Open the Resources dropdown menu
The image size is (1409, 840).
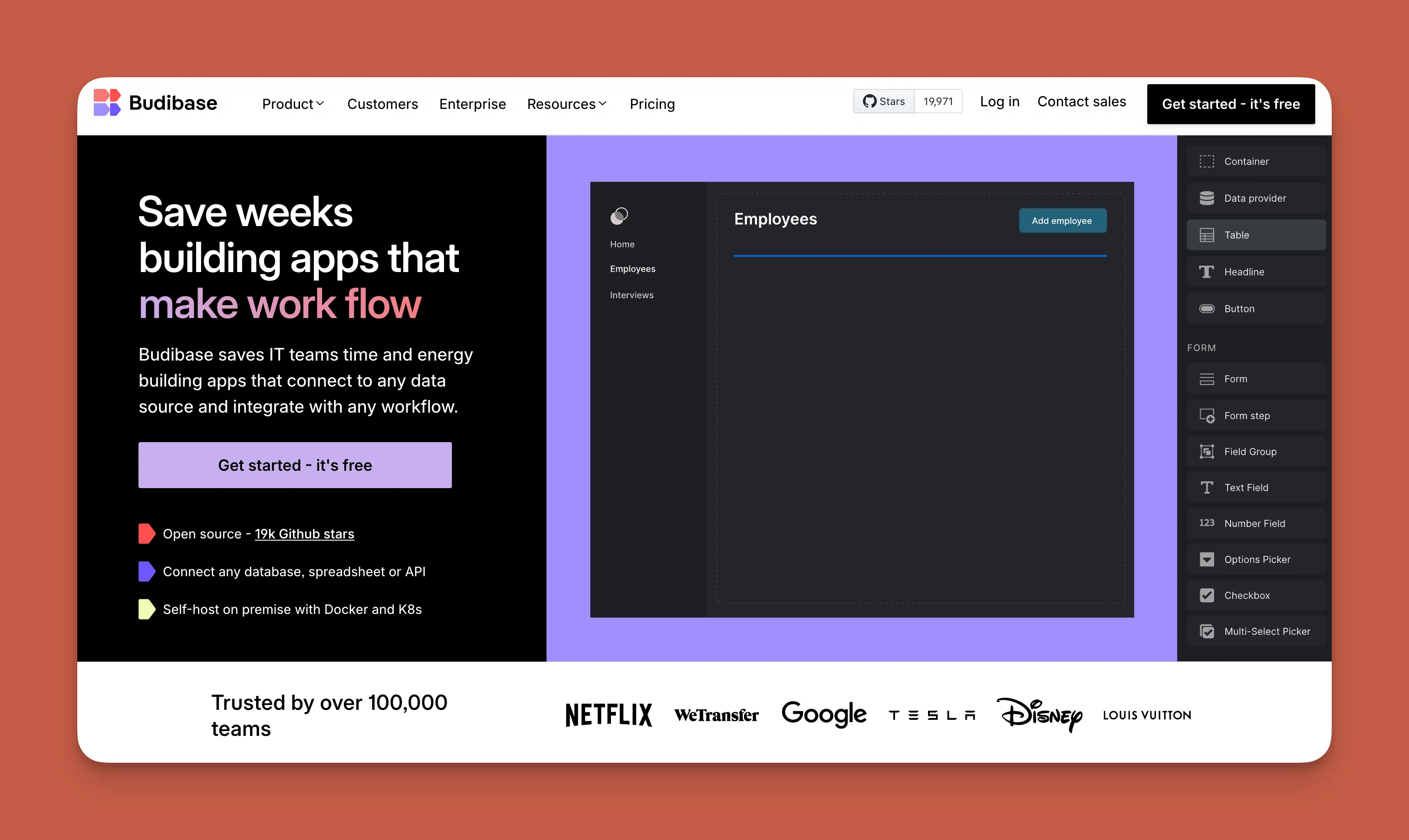point(566,104)
